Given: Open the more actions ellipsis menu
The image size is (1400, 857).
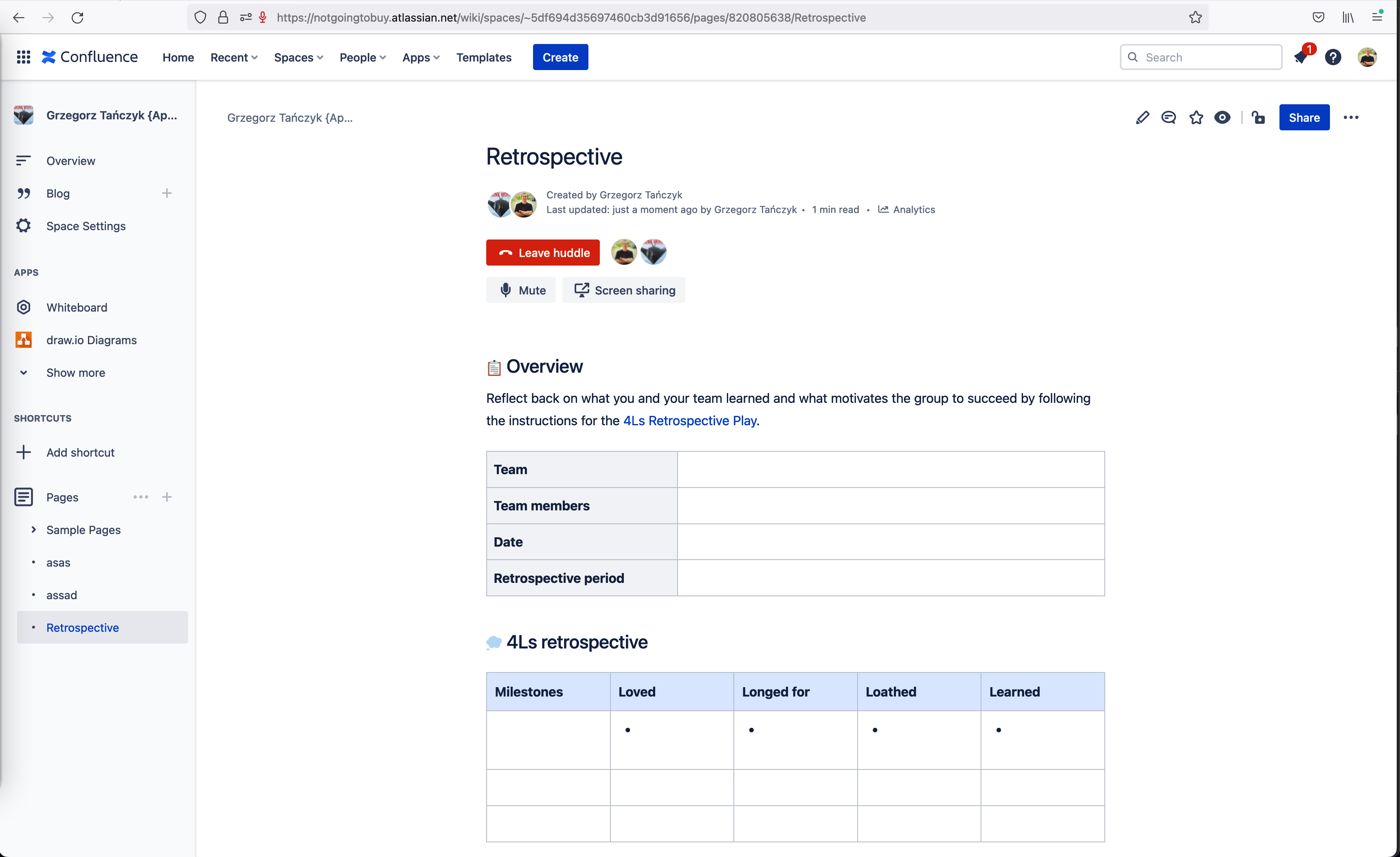Looking at the screenshot, I should [1351, 118].
